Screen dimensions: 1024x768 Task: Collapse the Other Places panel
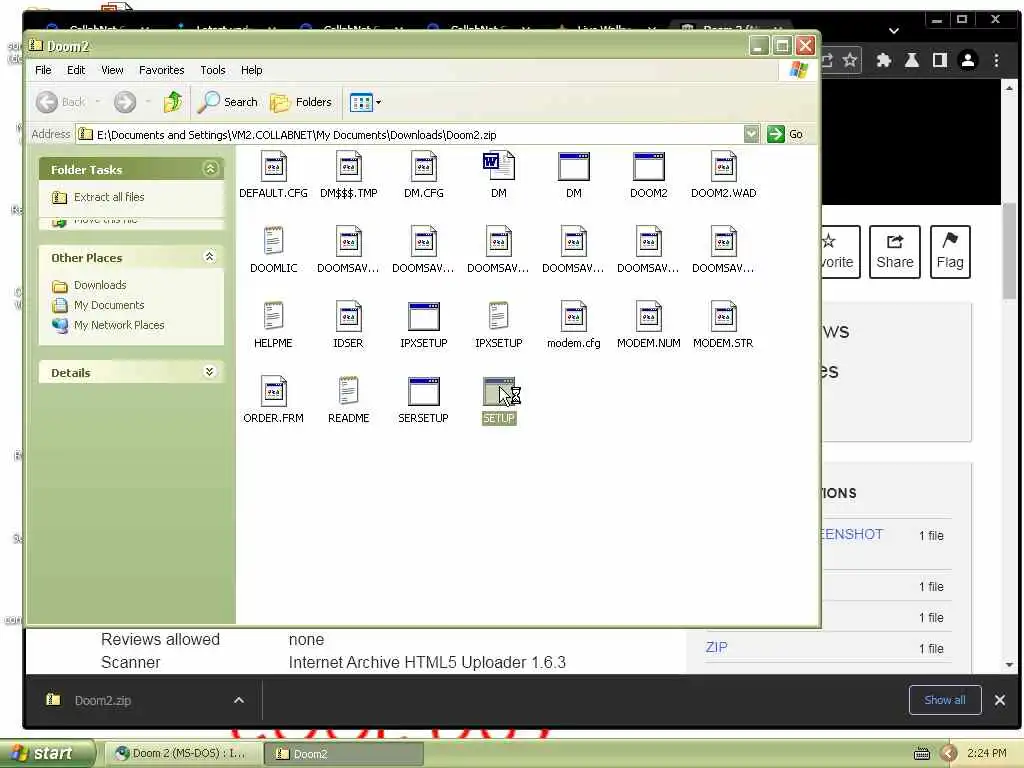click(x=210, y=257)
